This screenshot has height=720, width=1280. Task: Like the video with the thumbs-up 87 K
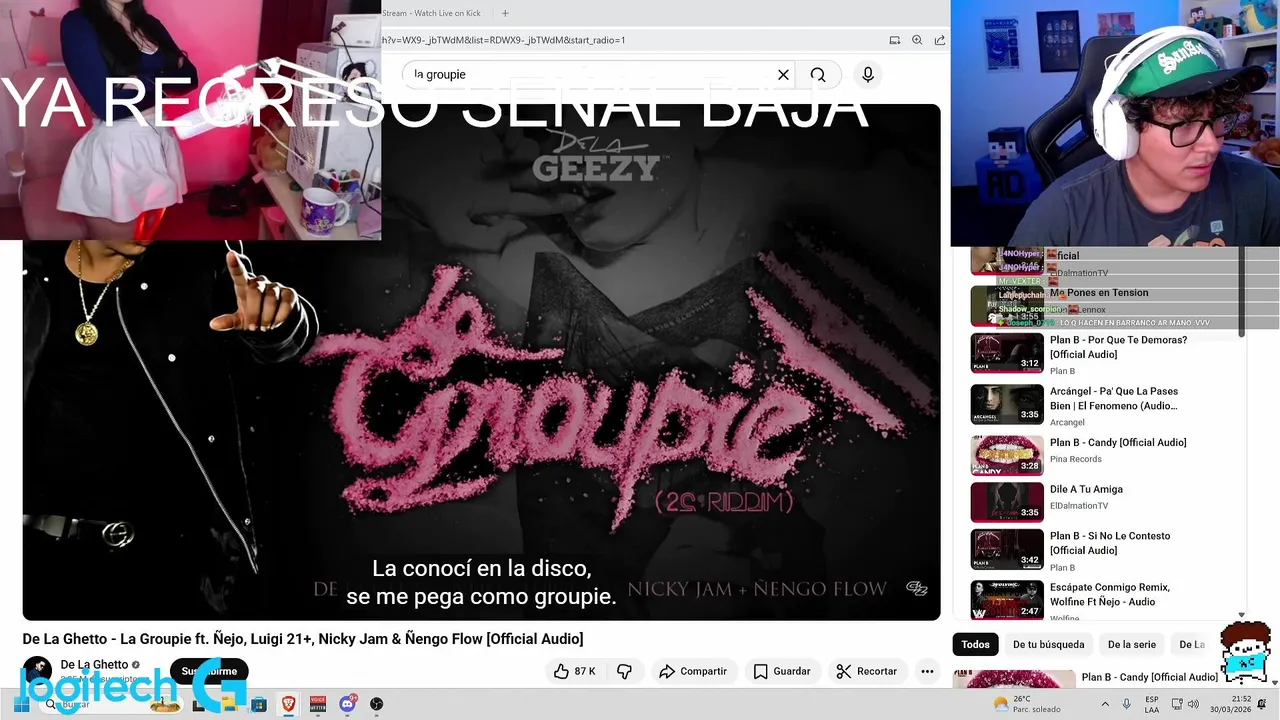pos(574,671)
